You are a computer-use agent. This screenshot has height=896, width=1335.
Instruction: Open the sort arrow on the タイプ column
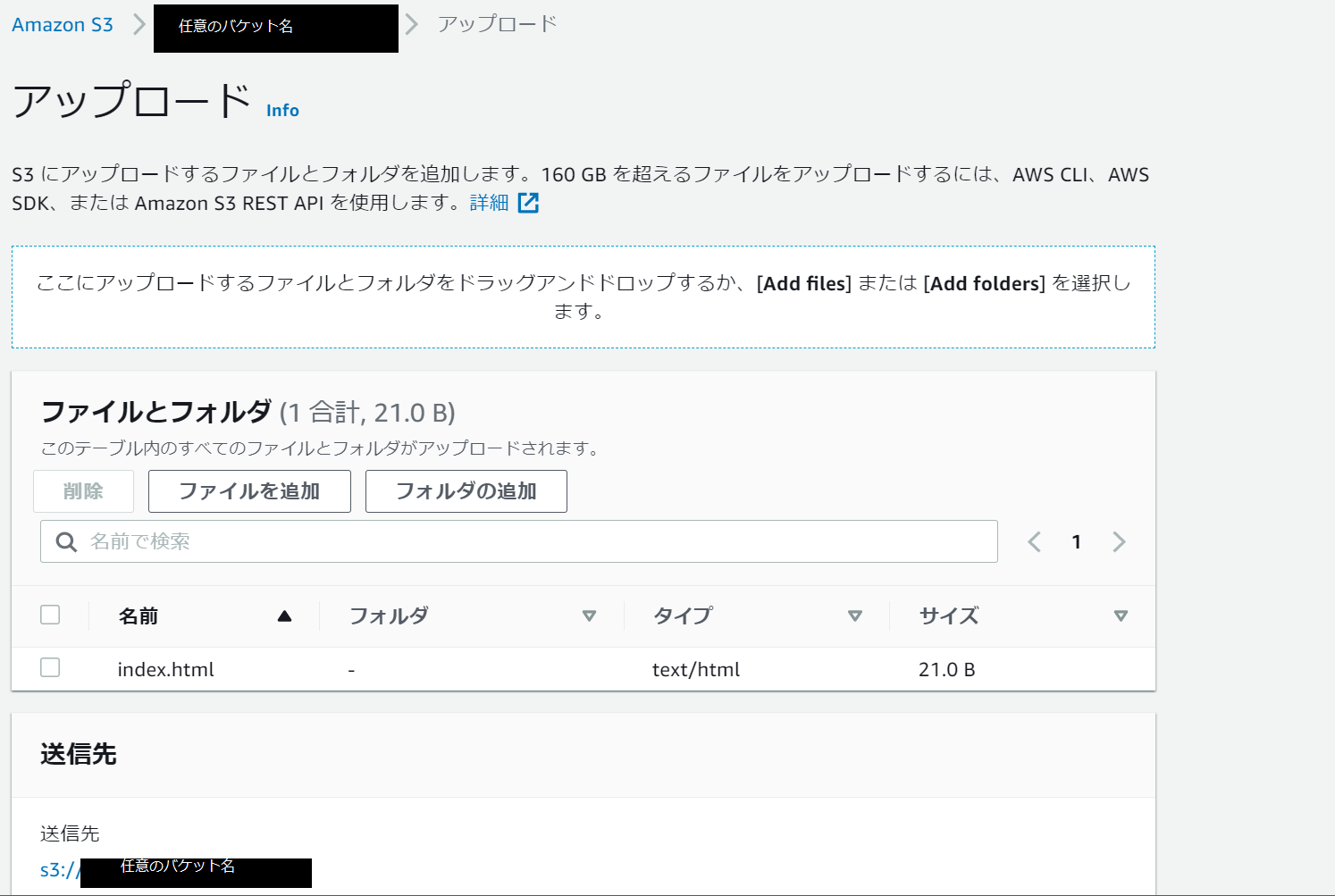click(x=855, y=615)
